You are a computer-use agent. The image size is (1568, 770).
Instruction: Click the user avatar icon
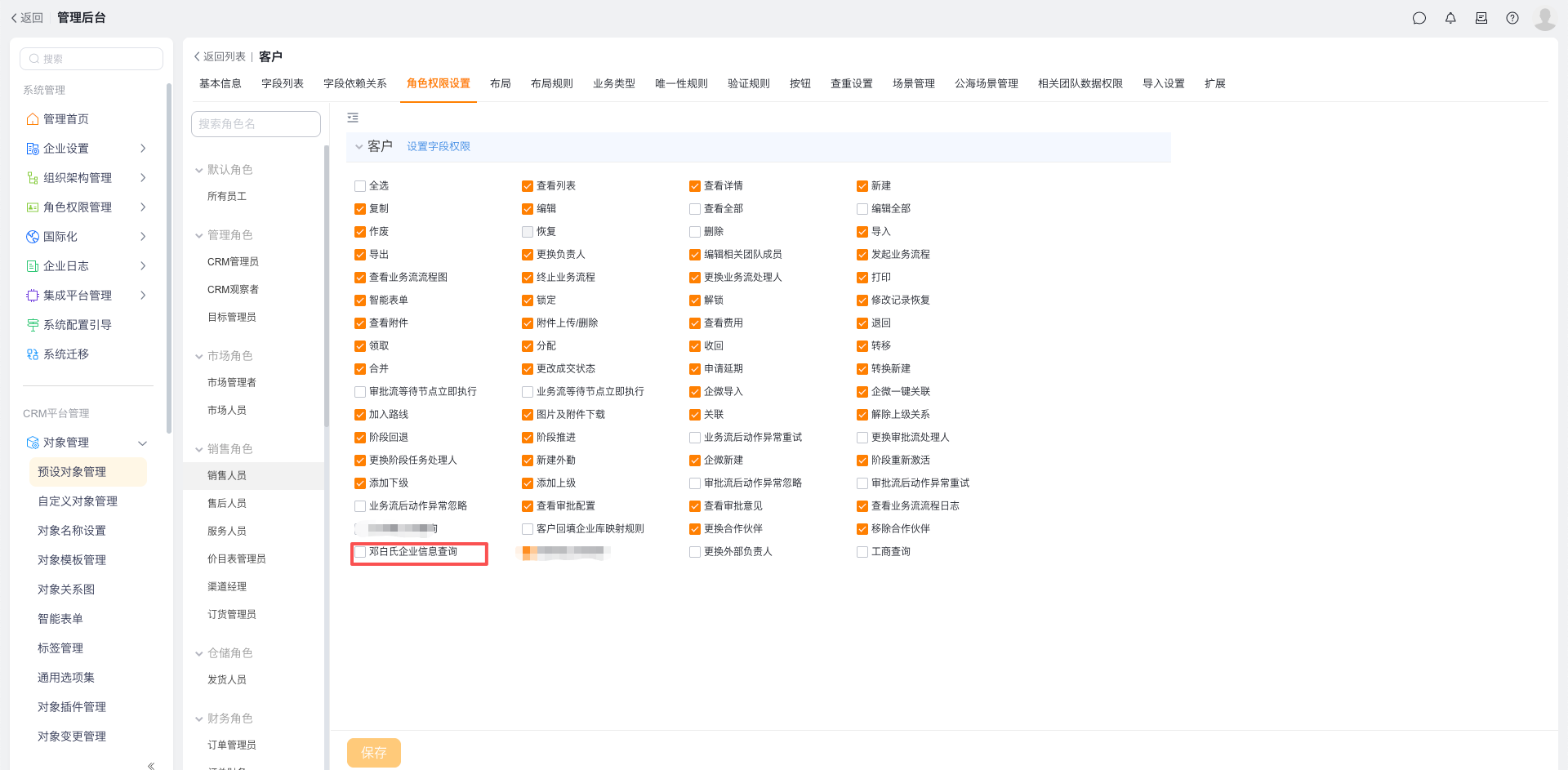pos(1544,18)
